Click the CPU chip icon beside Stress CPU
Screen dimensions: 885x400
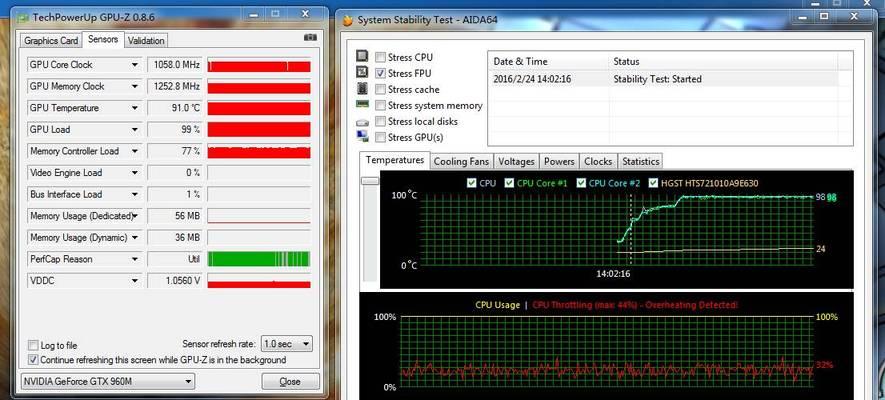click(362, 56)
